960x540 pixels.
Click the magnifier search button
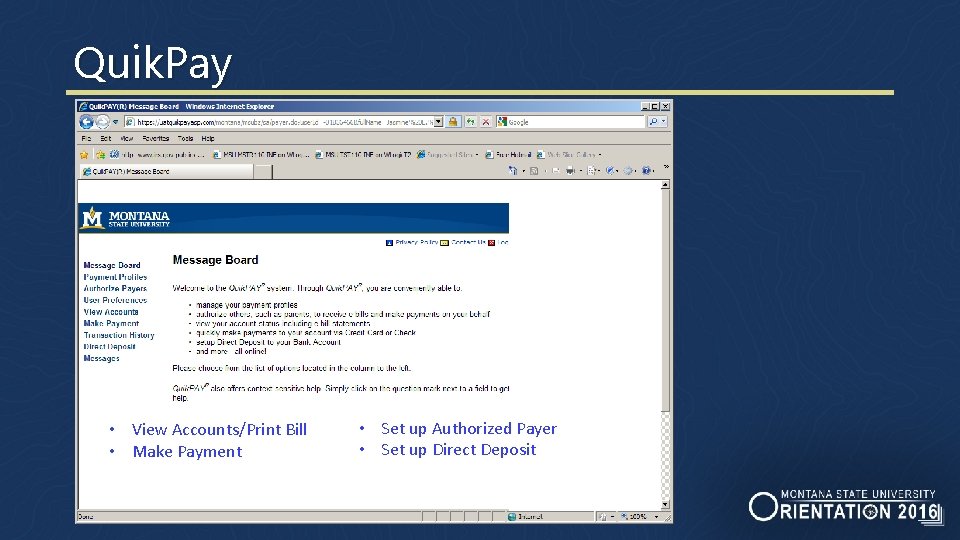point(653,122)
